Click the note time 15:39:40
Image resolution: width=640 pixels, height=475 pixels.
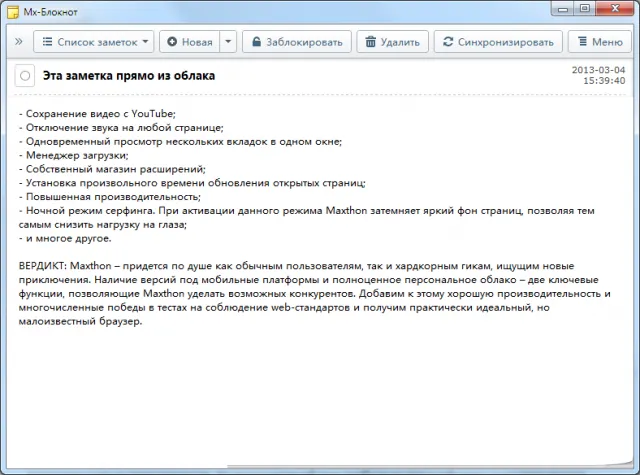[604, 80]
